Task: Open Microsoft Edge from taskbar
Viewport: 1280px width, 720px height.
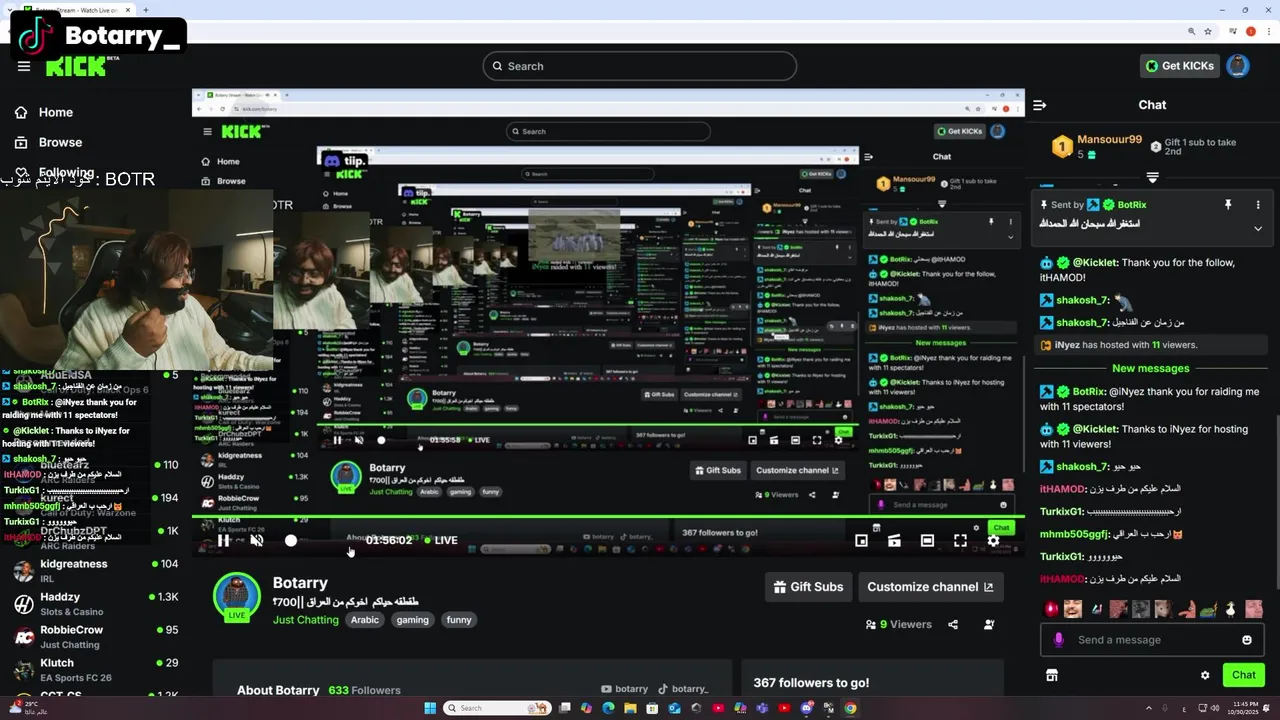Action: (x=608, y=708)
